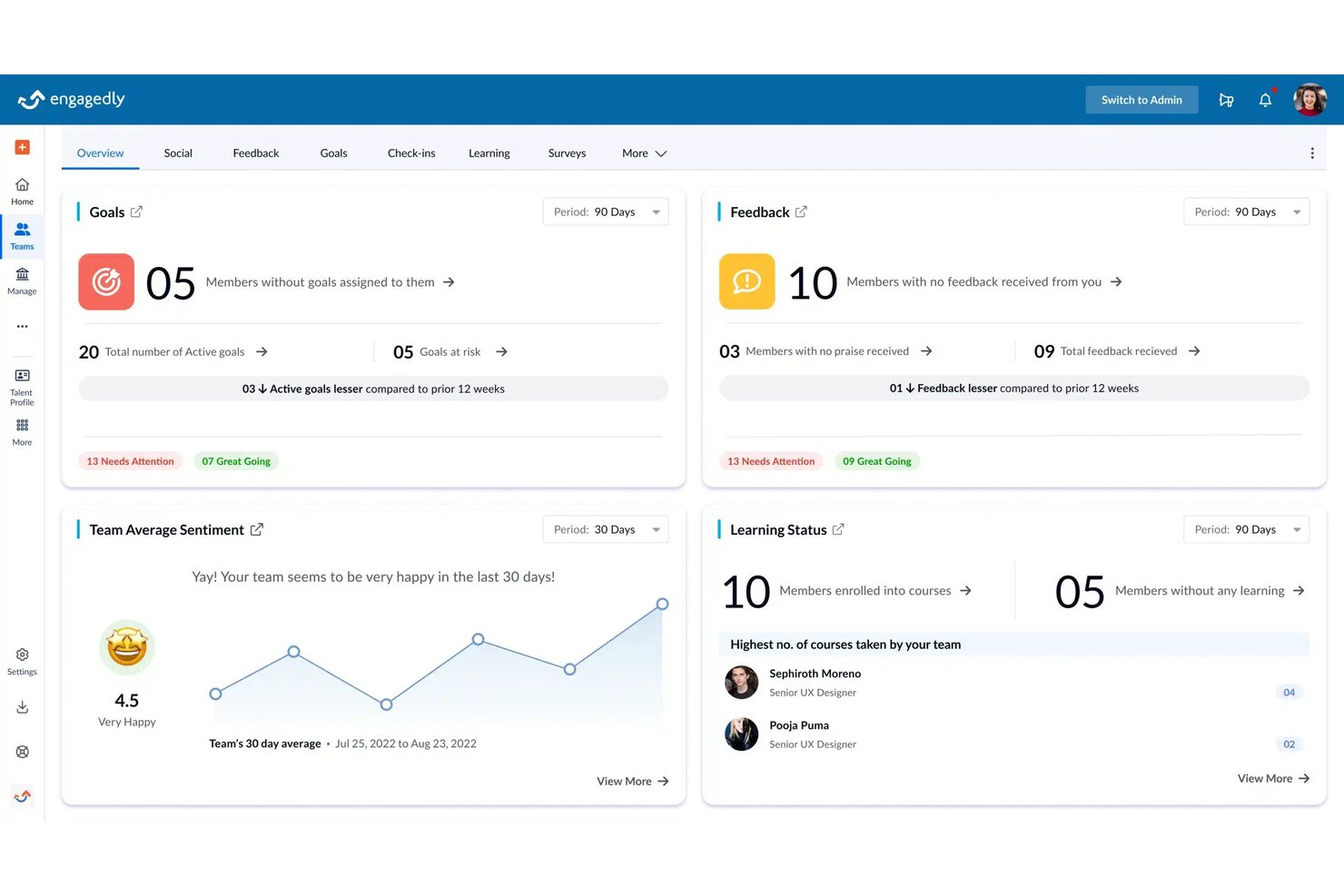Image resolution: width=1344 pixels, height=896 pixels.
Task: Go to Home in the sidebar
Action: [23, 192]
